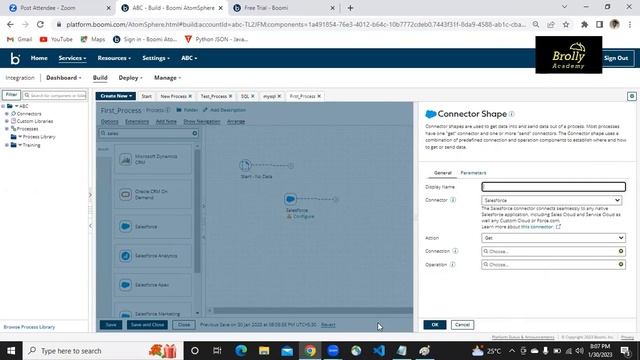The image size is (640, 360).
Task: Open File Explorer from the taskbar
Action: pos(264,351)
